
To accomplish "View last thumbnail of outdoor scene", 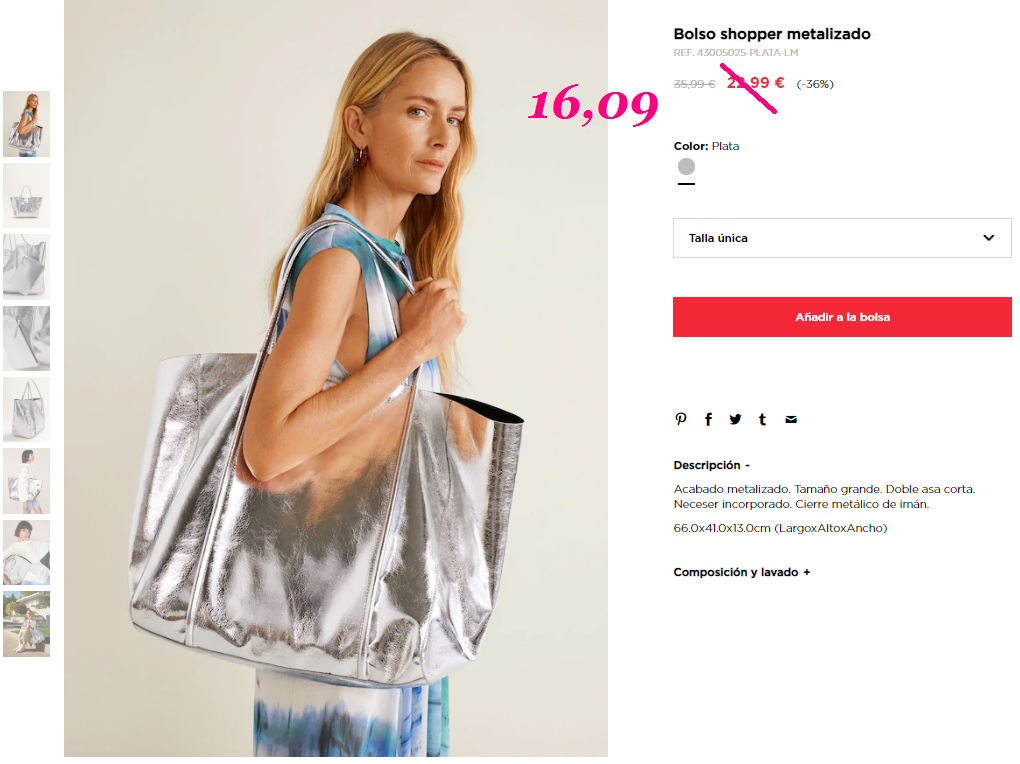I will pos(27,624).
